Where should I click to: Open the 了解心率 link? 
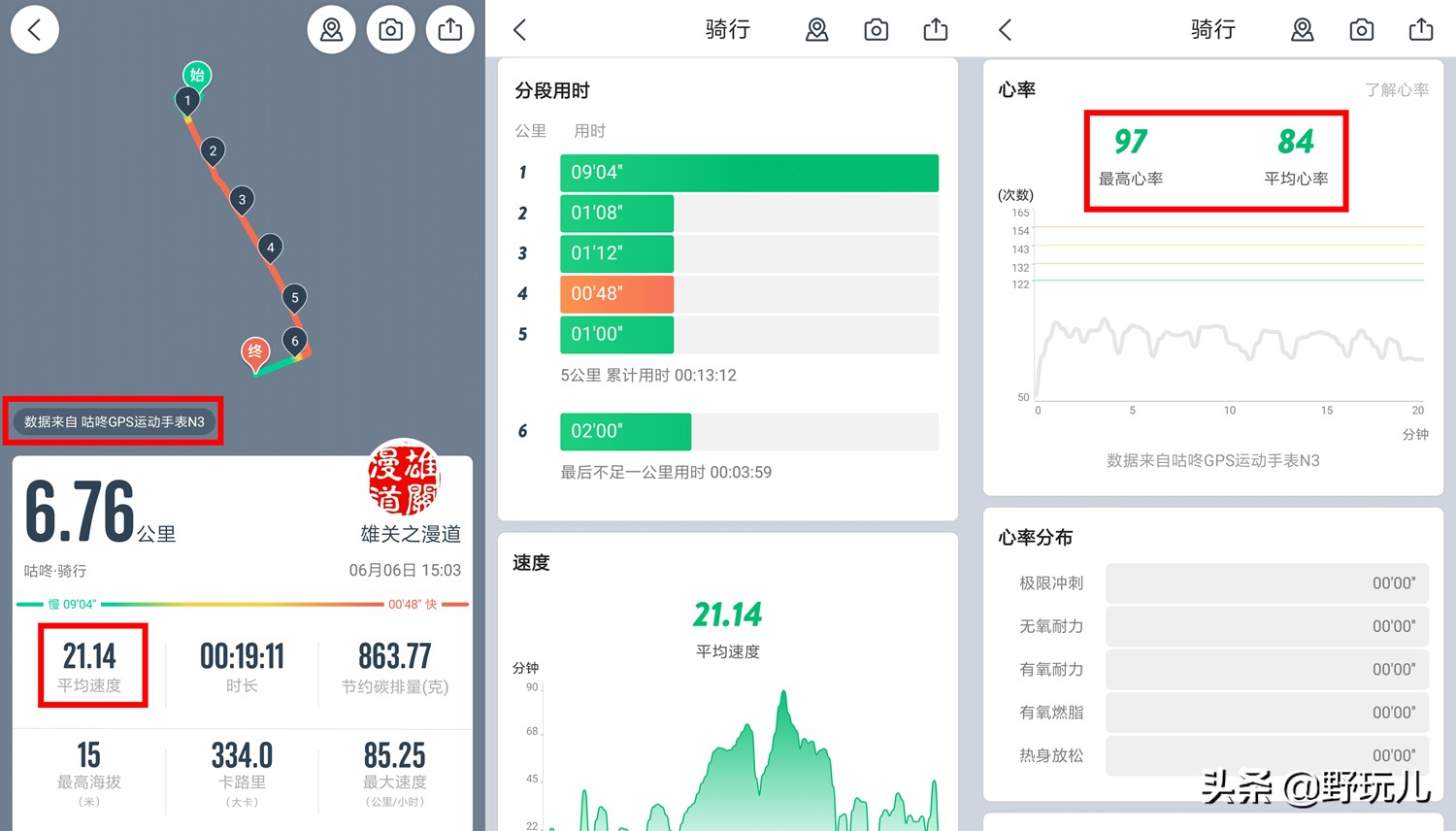[1397, 89]
